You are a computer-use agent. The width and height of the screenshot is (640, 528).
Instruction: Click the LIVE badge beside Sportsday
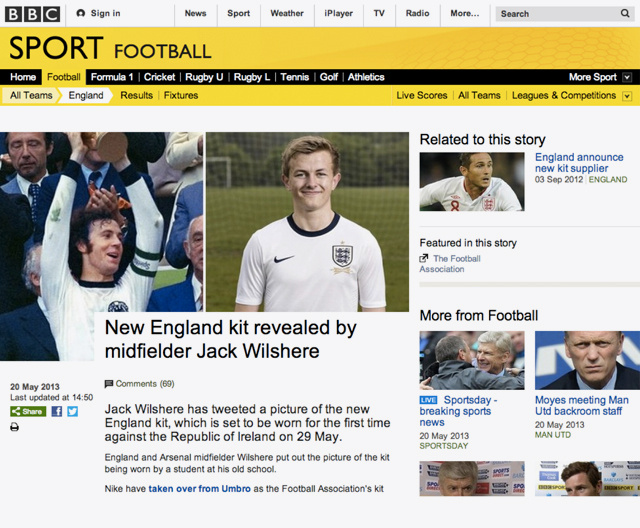click(428, 400)
